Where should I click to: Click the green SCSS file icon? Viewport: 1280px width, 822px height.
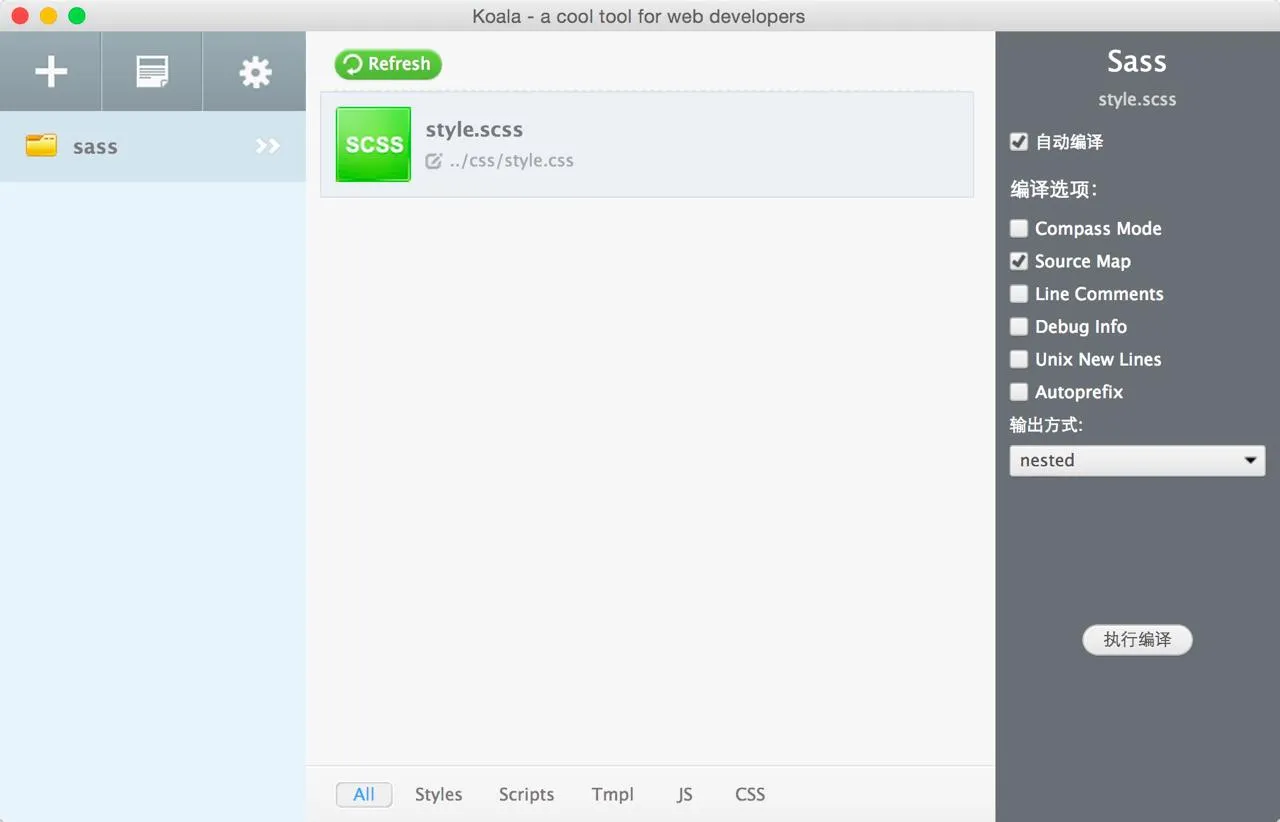373,144
